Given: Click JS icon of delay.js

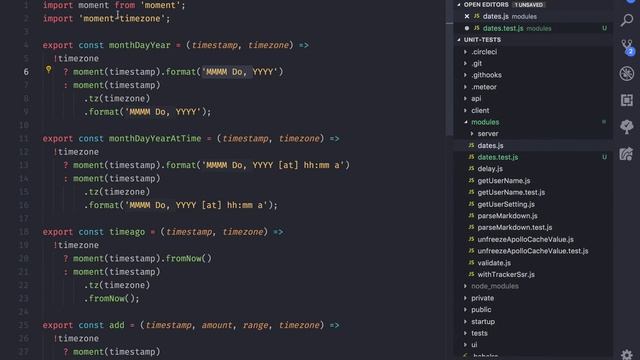Looking at the screenshot, I should (471, 169).
